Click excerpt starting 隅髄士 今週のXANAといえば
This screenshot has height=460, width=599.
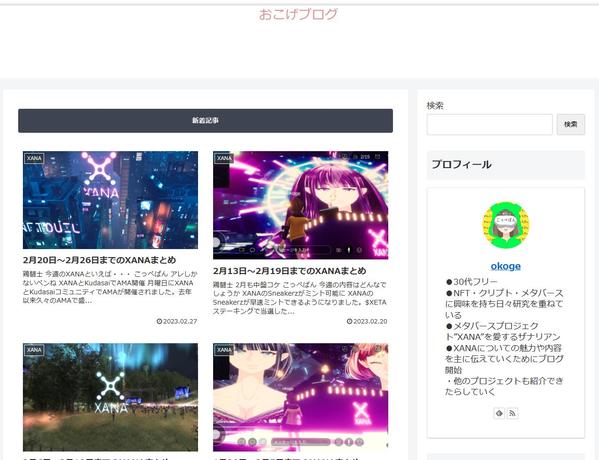pyautogui.click(x=110, y=287)
